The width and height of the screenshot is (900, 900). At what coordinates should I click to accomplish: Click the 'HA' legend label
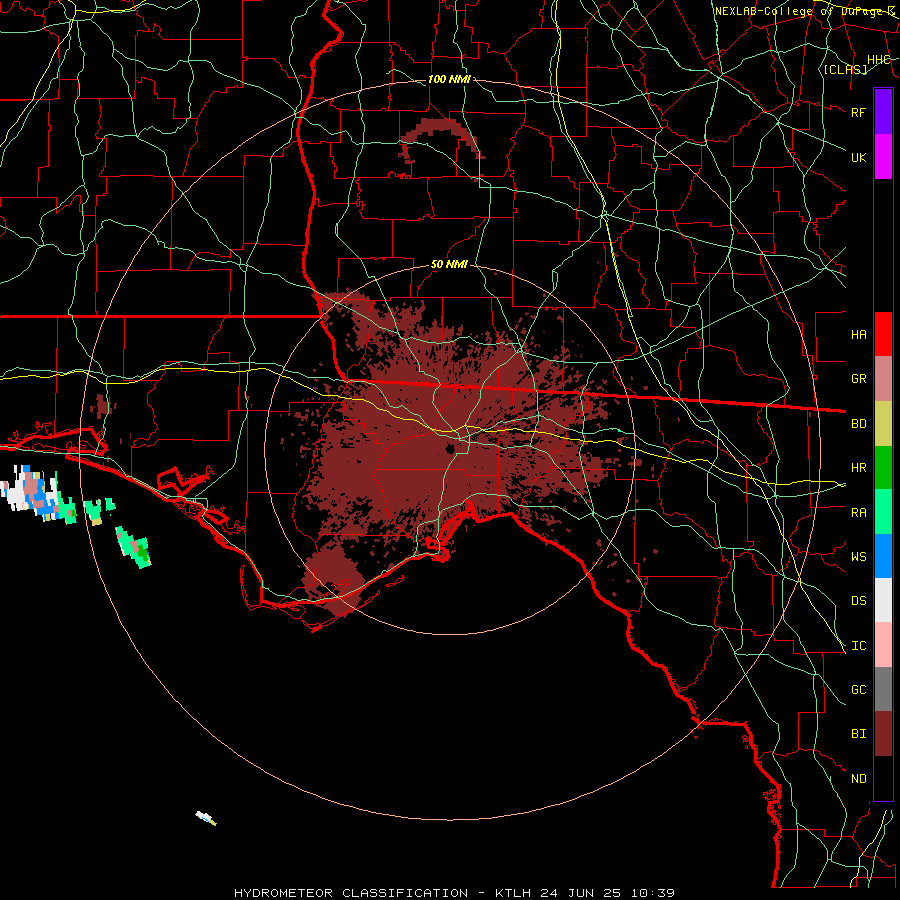[x=858, y=334]
